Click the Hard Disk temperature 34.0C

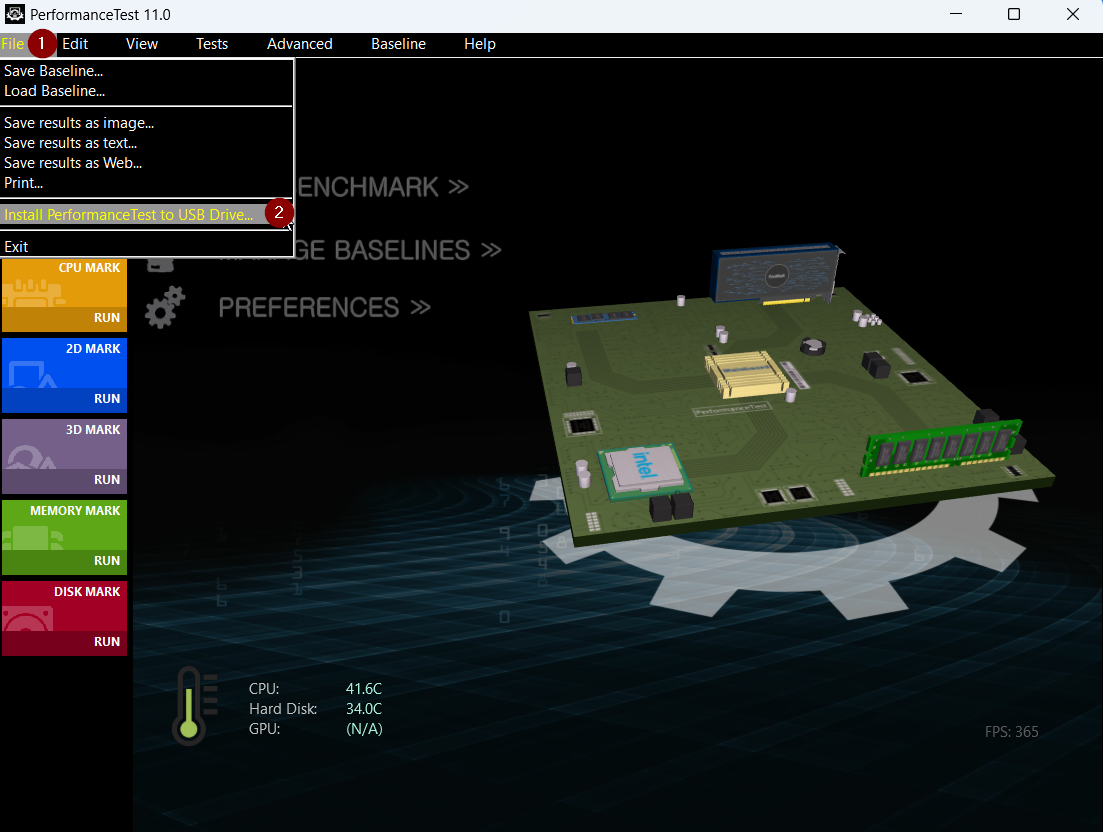point(364,709)
